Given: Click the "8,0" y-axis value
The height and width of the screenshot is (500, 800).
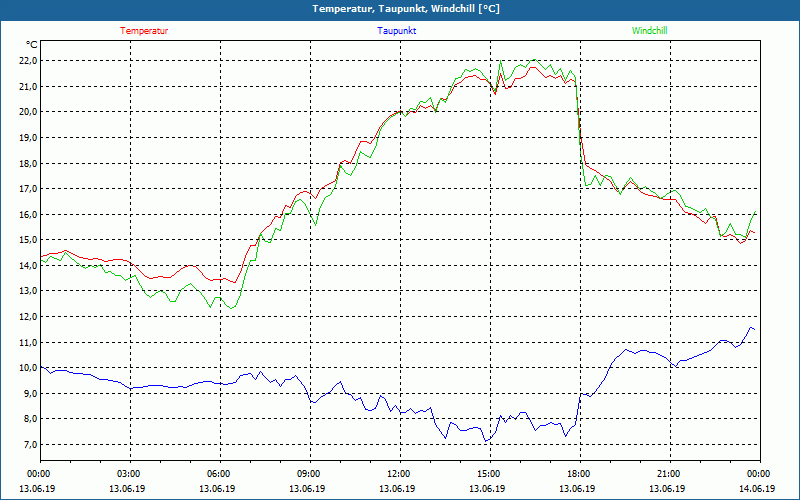Looking at the screenshot, I should coord(31,419).
